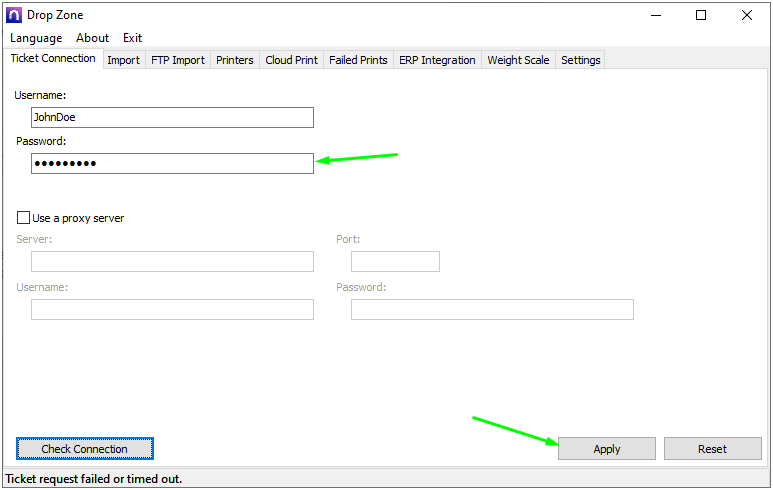Click the Drop Zone app icon
The height and width of the screenshot is (490, 773).
point(14,15)
